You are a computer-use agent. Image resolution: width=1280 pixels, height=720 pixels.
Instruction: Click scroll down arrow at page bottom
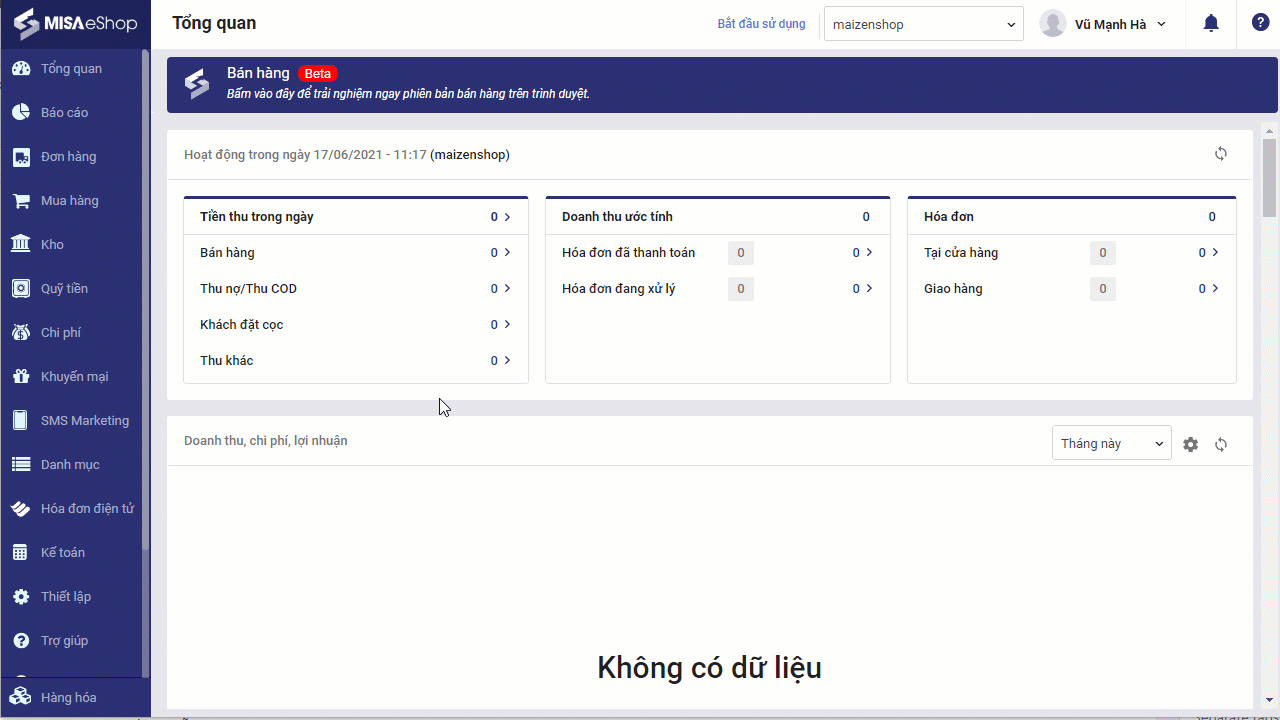click(x=1270, y=699)
